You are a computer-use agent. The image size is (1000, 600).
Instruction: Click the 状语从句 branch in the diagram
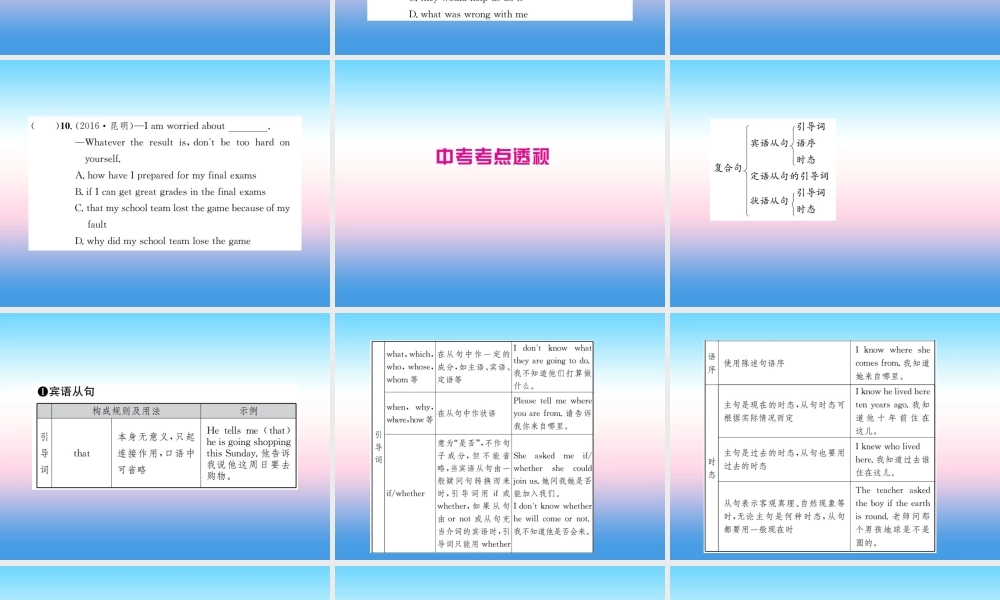coord(769,200)
